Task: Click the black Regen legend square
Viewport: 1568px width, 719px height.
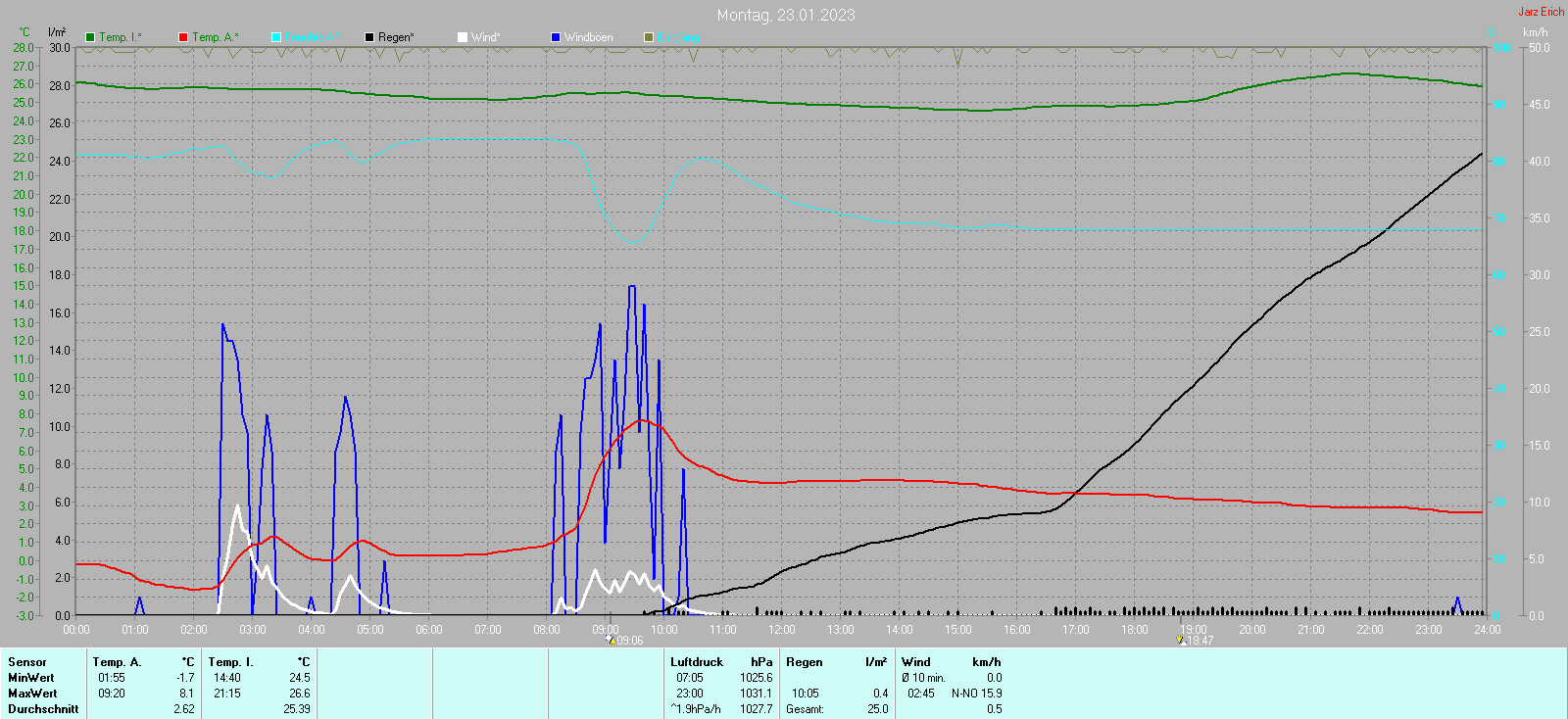Action: [x=369, y=37]
